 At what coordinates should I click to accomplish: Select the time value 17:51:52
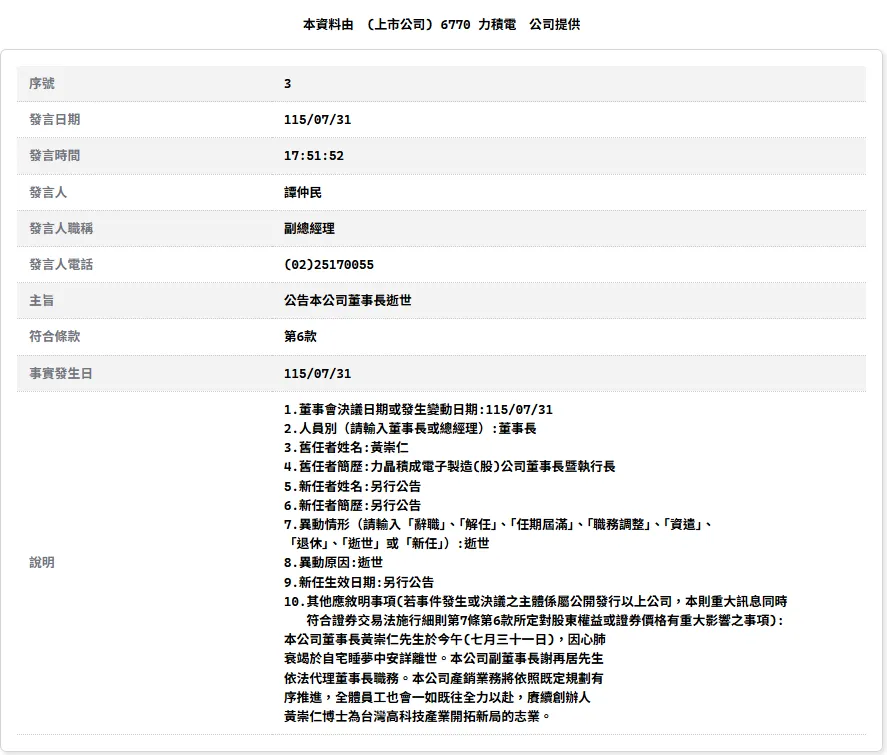tap(314, 156)
